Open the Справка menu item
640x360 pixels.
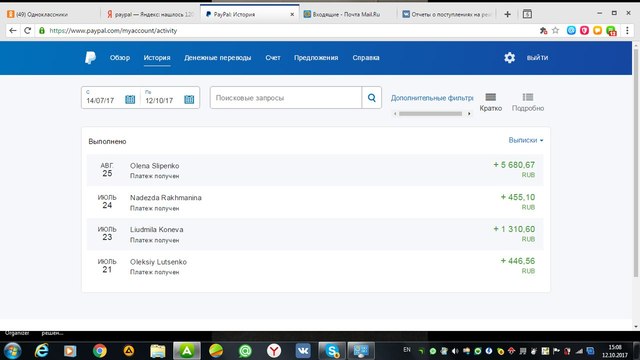366,58
